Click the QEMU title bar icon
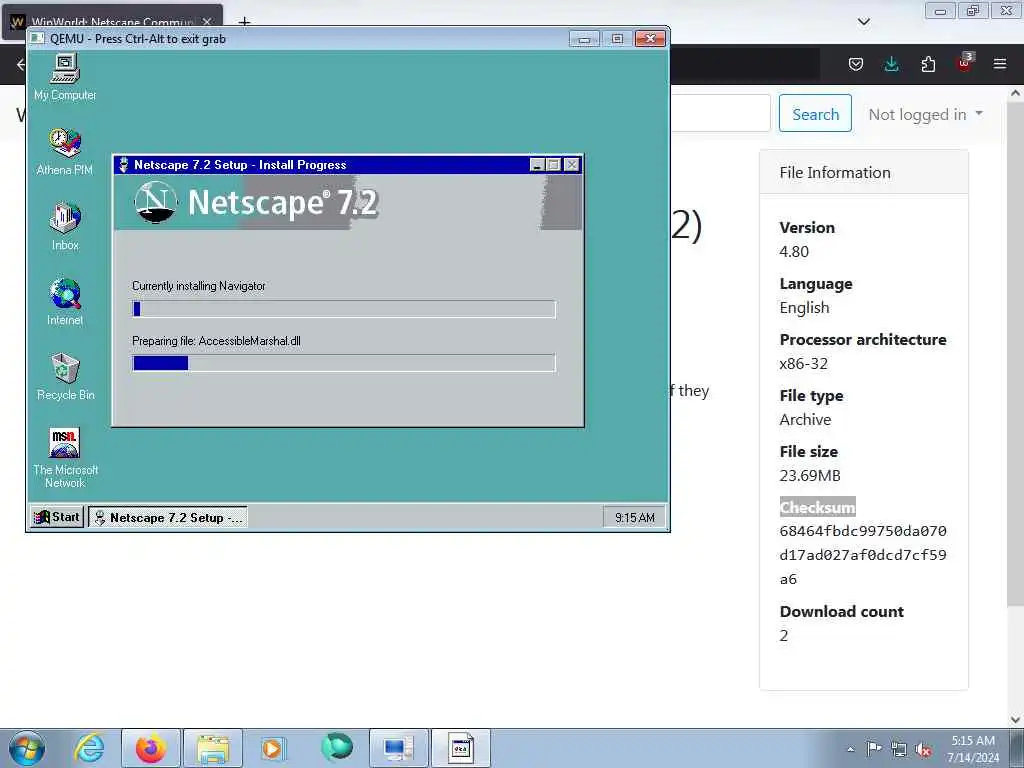Viewport: 1024px width, 768px height. pyautogui.click(x=38, y=39)
